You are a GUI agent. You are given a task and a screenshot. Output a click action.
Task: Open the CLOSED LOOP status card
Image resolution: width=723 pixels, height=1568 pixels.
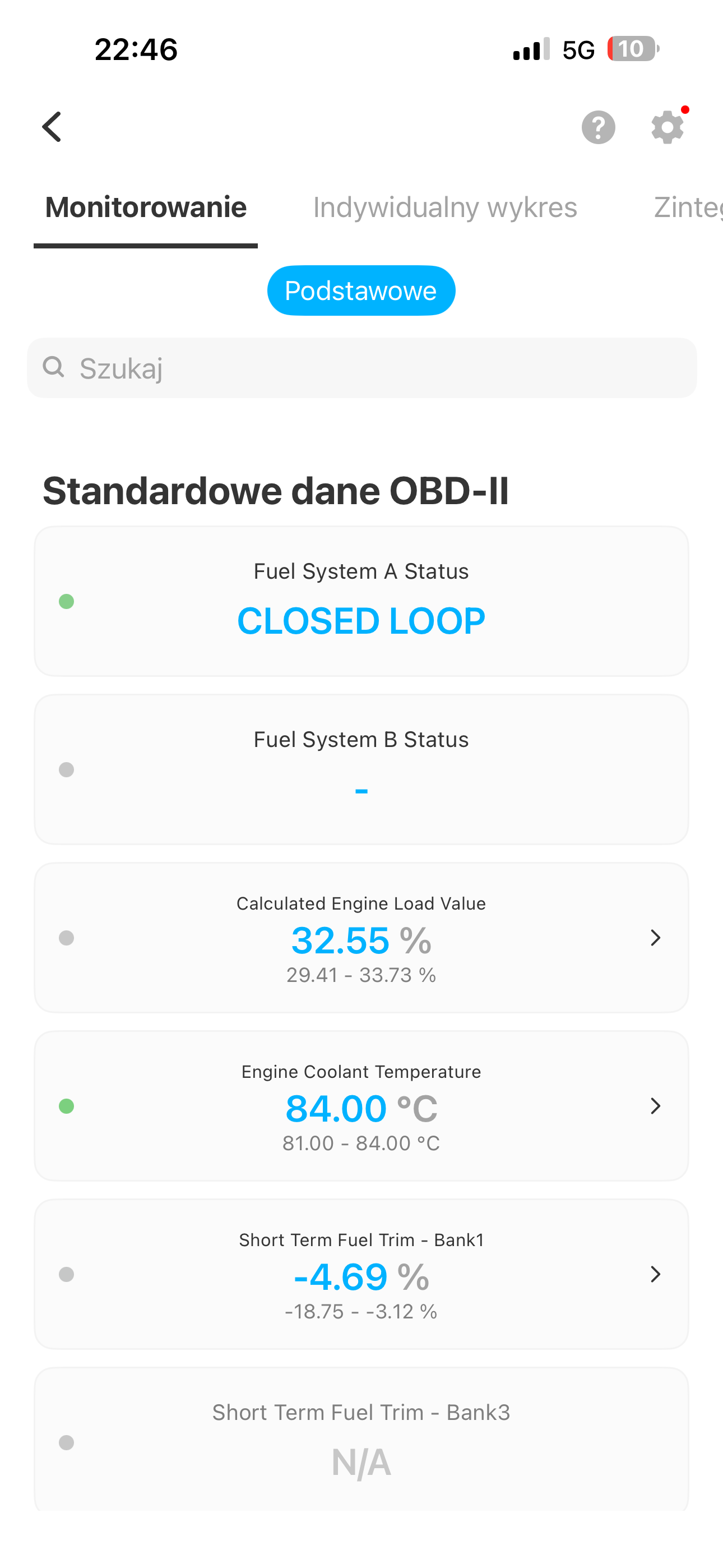pyautogui.click(x=361, y=601)
